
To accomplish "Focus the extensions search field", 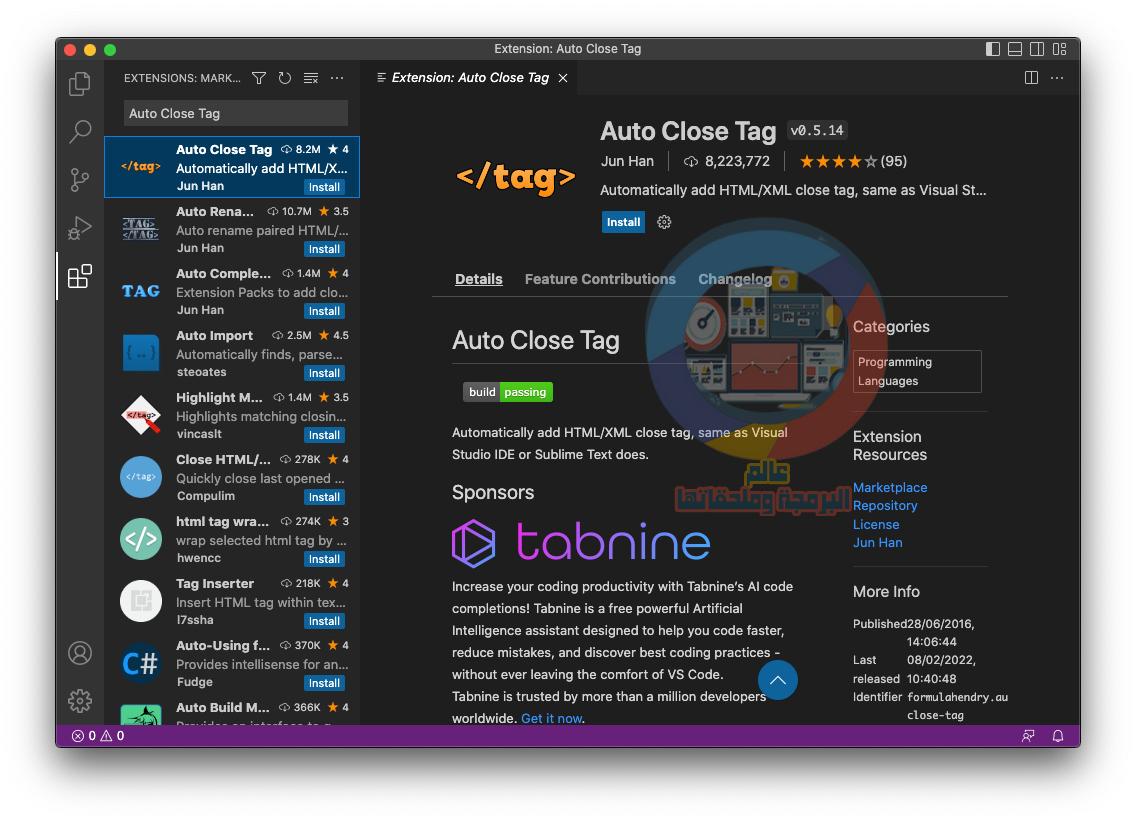I will [235, 113].
